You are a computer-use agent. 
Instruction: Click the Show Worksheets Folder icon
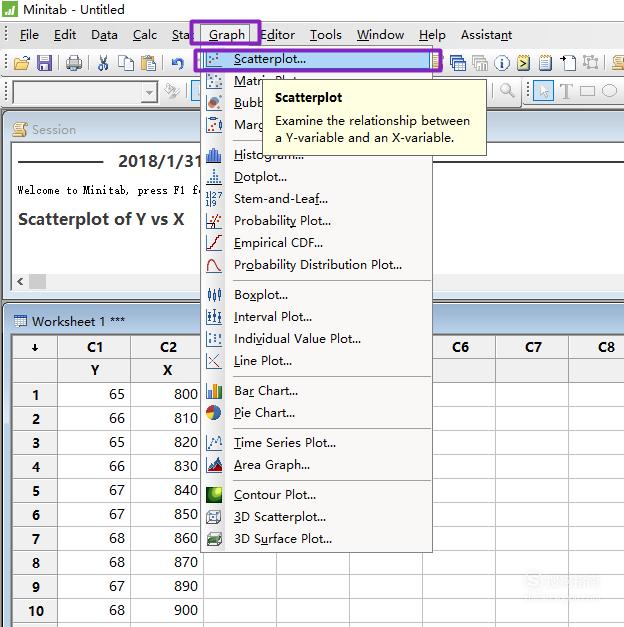click(x=458, y=63)
